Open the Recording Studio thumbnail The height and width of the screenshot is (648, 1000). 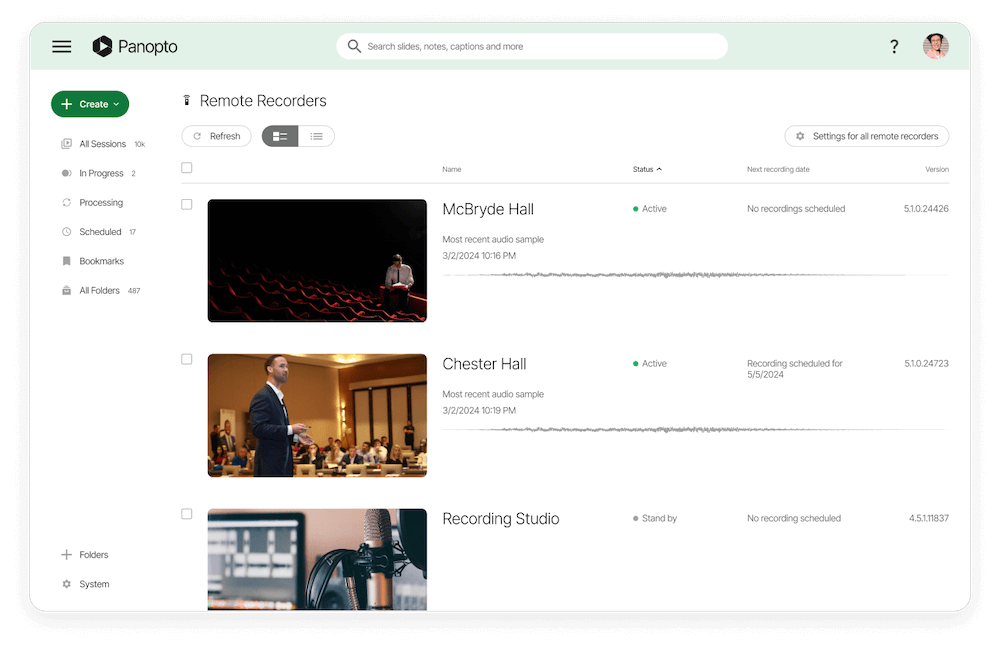[317, 560]
